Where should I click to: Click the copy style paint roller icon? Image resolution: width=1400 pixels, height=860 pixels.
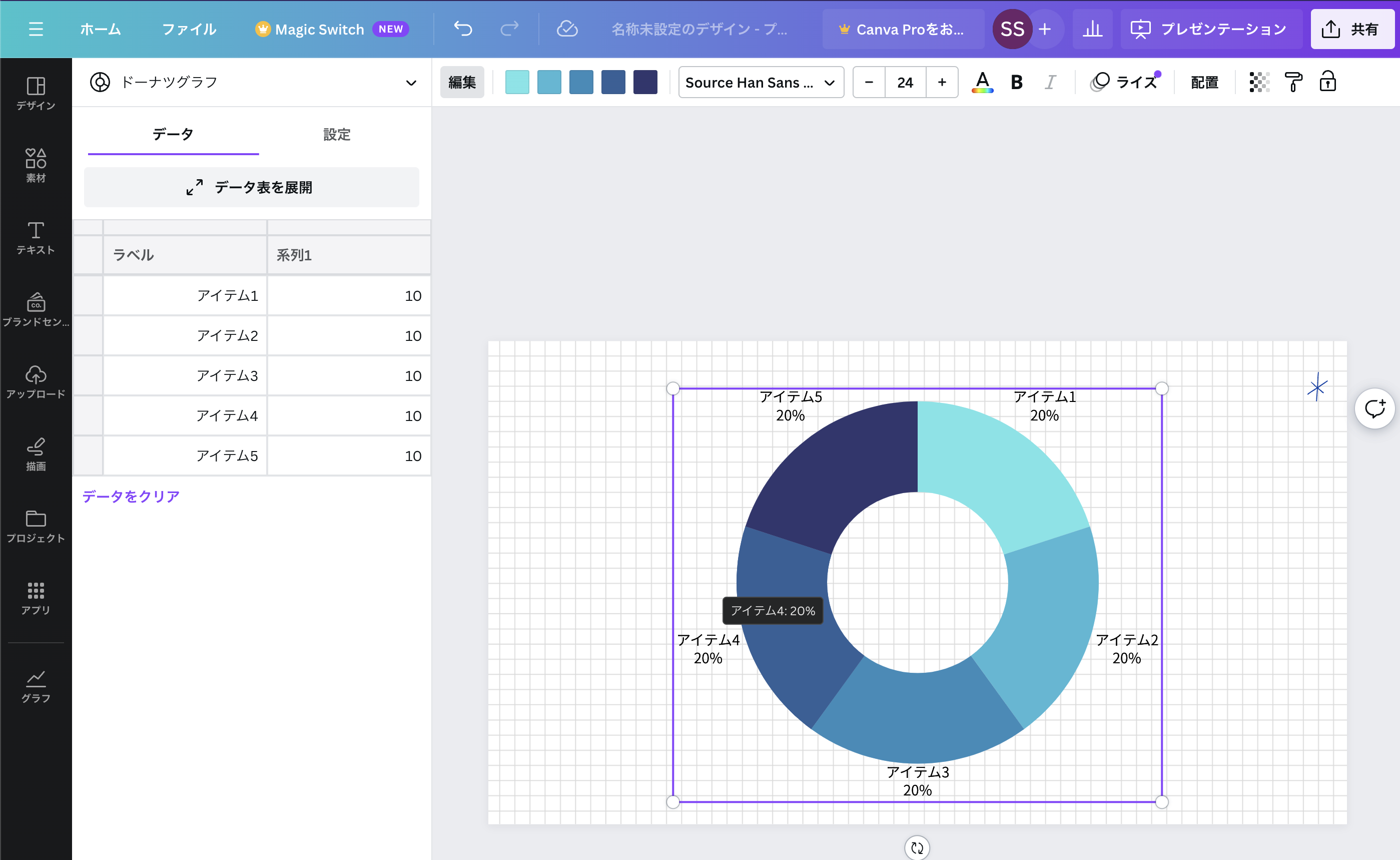coord(1293,83)
